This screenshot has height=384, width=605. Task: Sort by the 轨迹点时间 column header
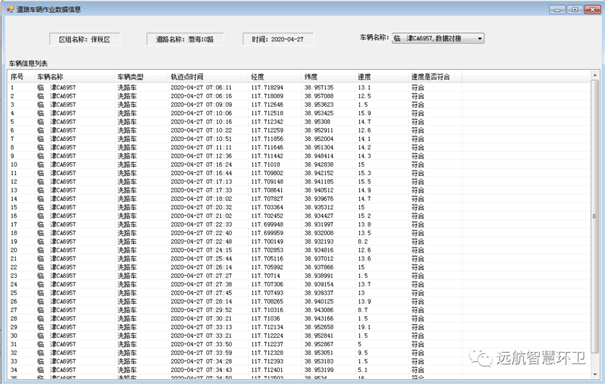tap(208, 77)
